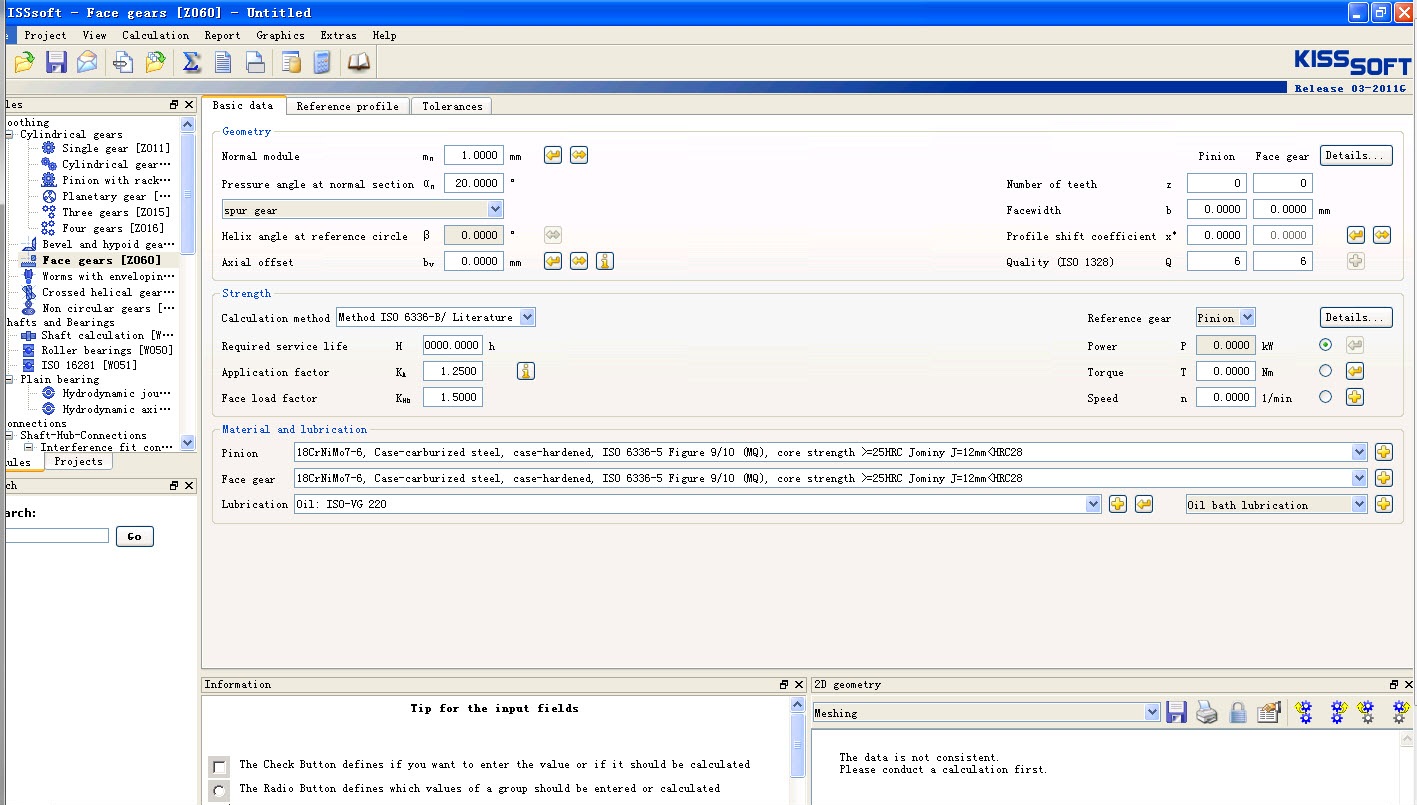Viewport: 1417px width, 805px height.
Task: Click the module tree vertical scrollbar
Action: coord(187,283)
